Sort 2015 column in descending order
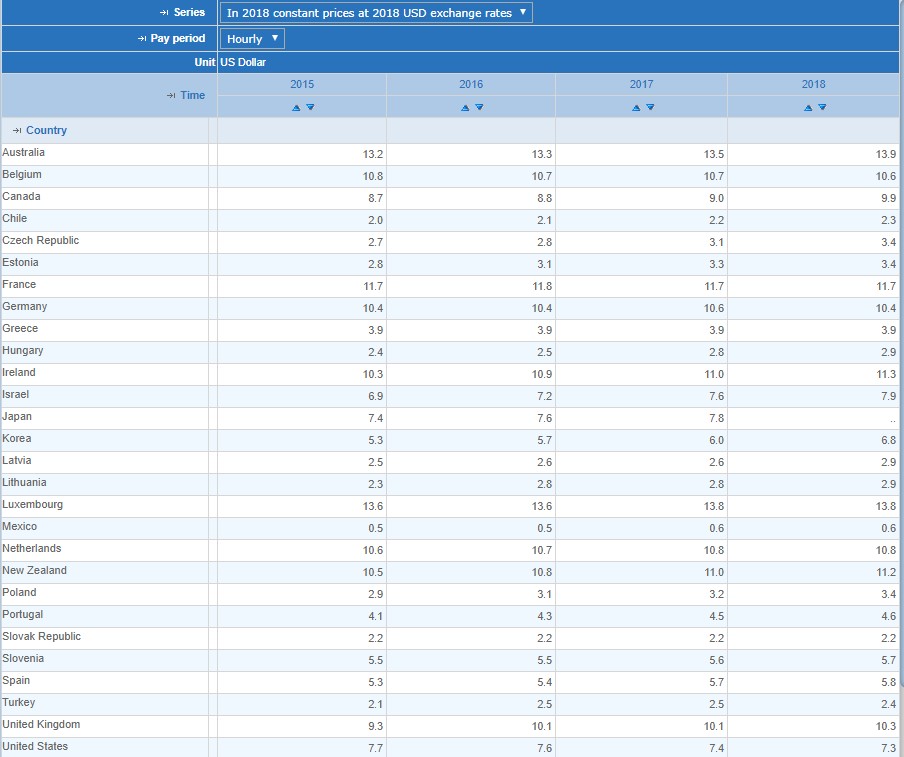This screenshot has height=757, width=904. [310, 107]
